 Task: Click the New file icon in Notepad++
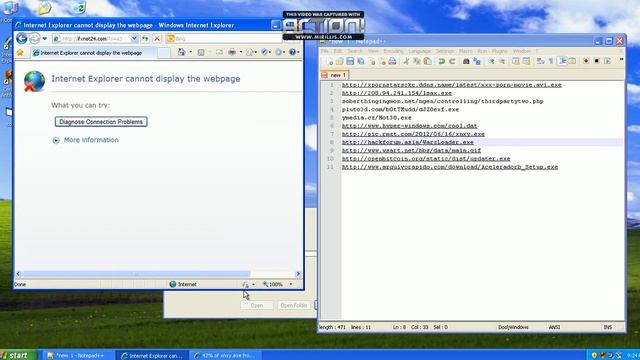point(329,62)
